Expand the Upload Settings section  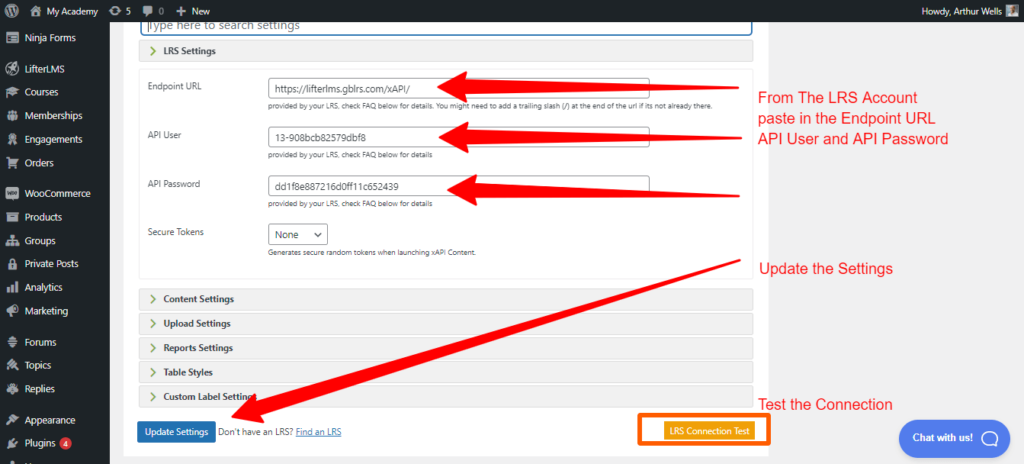(x=445, y=323)
